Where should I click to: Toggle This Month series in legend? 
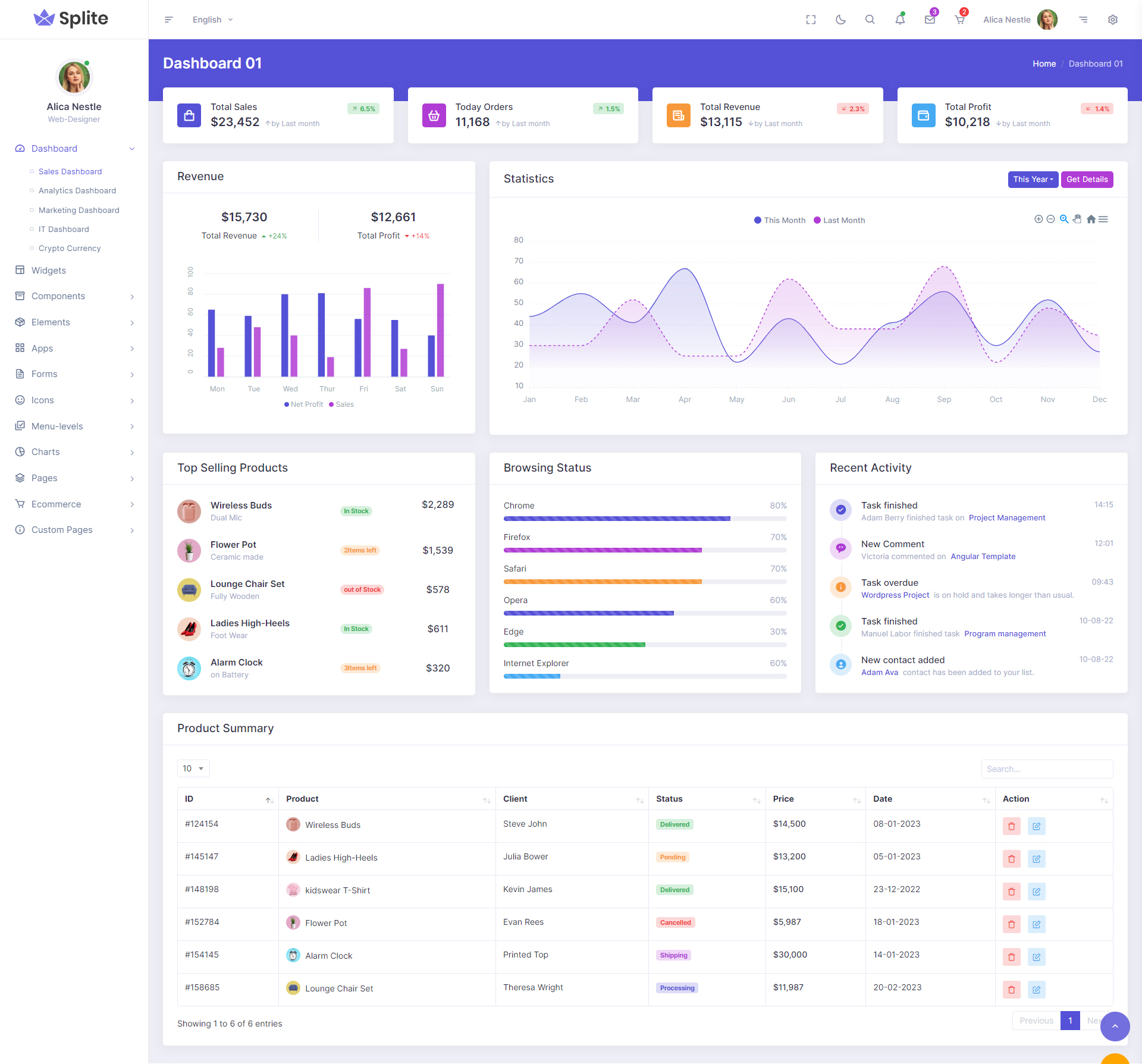[779, 221]
